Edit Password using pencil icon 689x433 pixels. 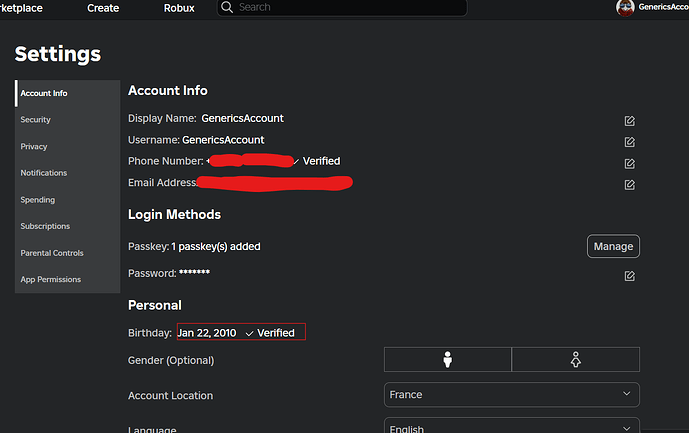click(629, 275)
